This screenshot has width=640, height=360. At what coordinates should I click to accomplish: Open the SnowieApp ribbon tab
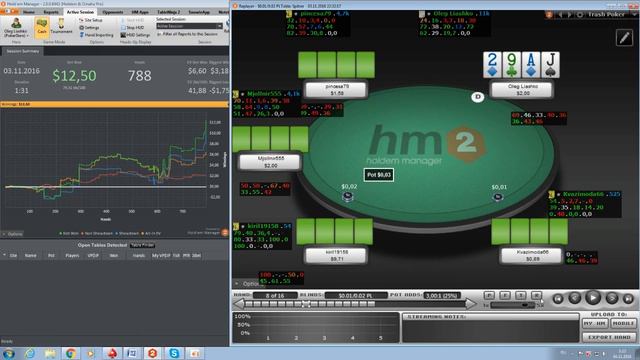coord(199,12)
